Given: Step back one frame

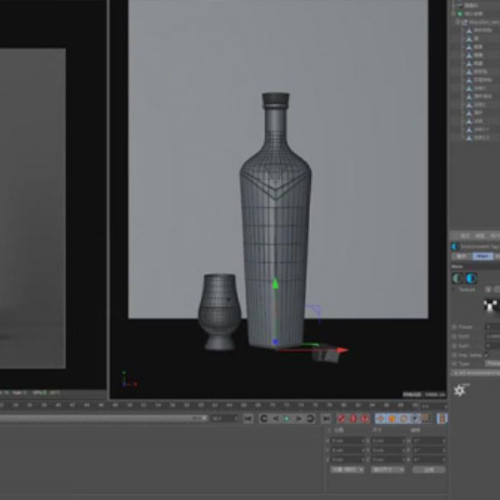Looking at the screenshot, I should [x=275, y=418].
